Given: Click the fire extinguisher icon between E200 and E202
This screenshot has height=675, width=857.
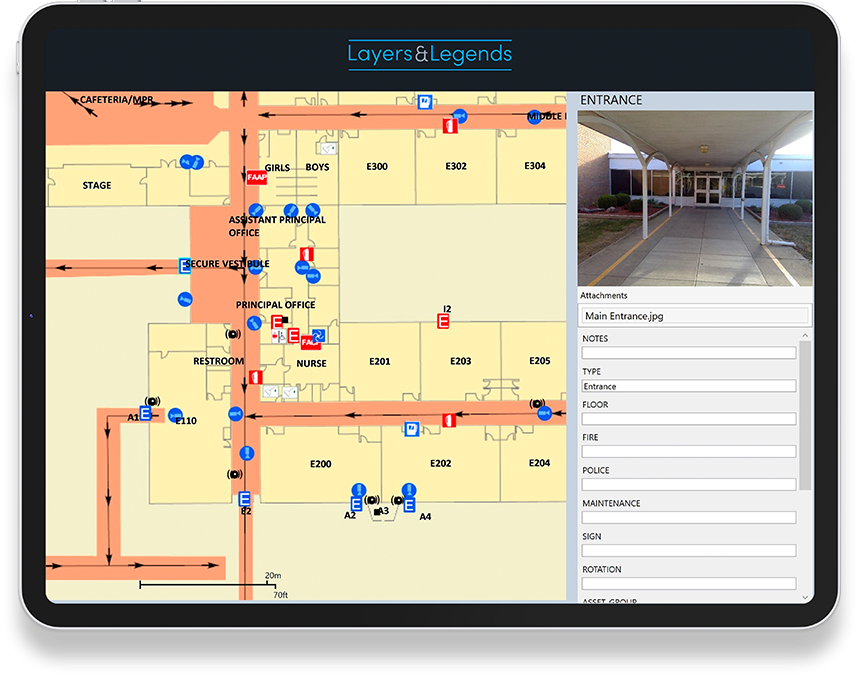Looking at the screenshot, I should click(450, 421).
